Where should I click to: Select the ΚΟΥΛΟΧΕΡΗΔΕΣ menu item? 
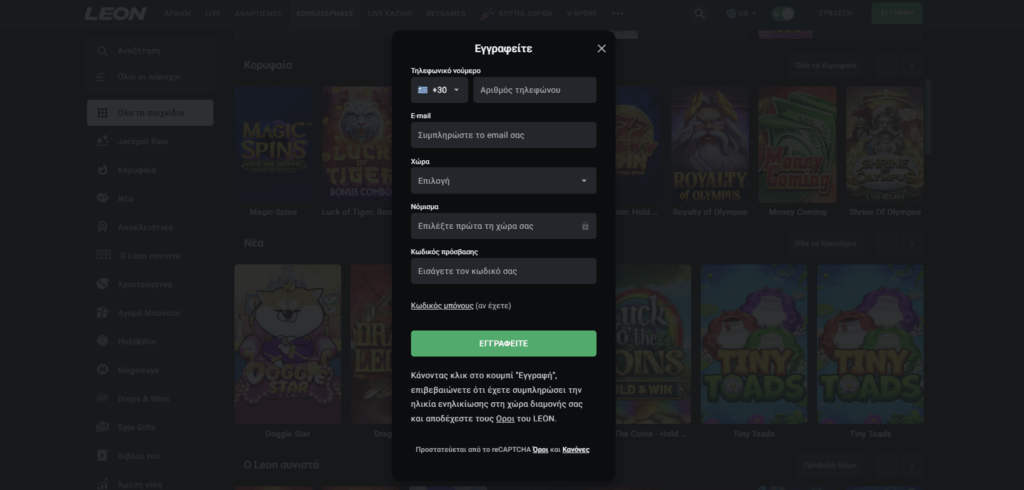tap(325, 13)
